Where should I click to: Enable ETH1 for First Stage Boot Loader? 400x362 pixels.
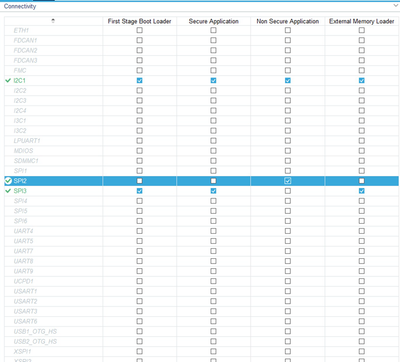pyautogui.click(x=139, y=30)
